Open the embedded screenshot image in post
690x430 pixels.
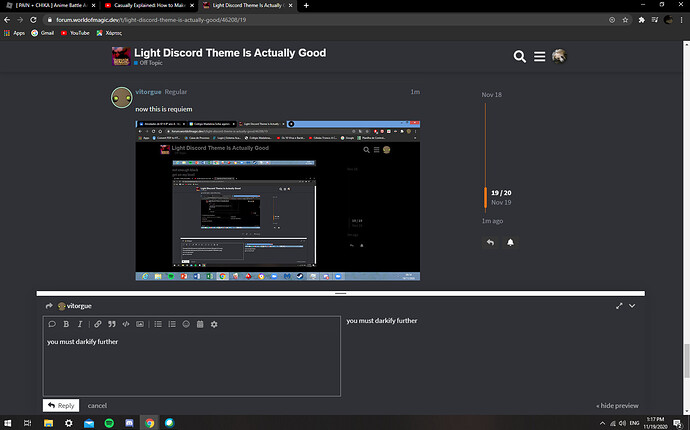pyautogui.click(x=278, y=200)
